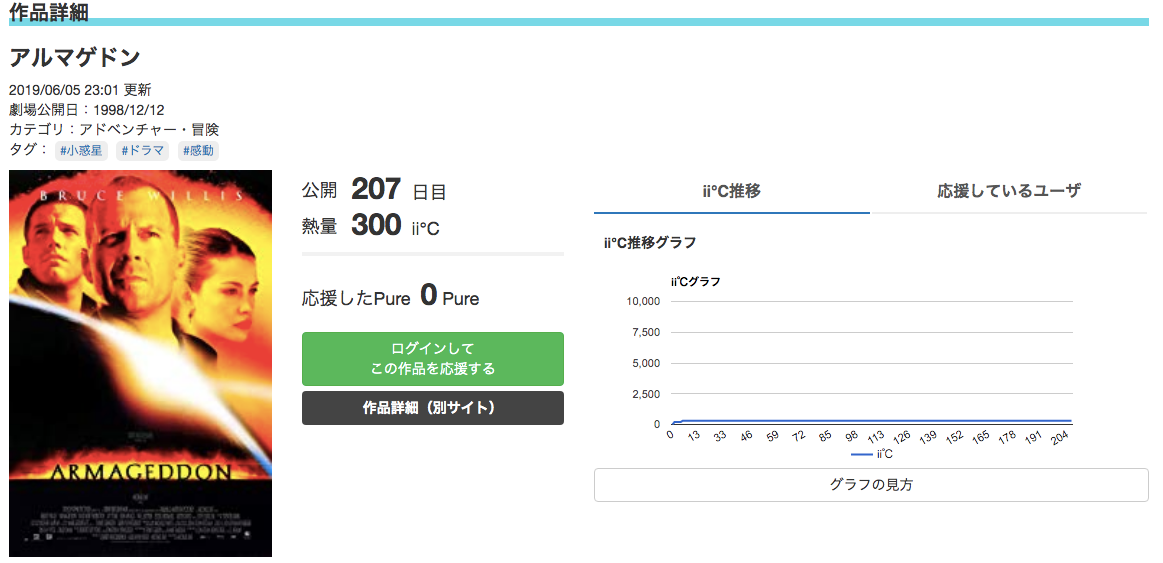Viewport: 1163px width, 563px height.
Task: Open the #感動 tag
Action: (198, 151)
